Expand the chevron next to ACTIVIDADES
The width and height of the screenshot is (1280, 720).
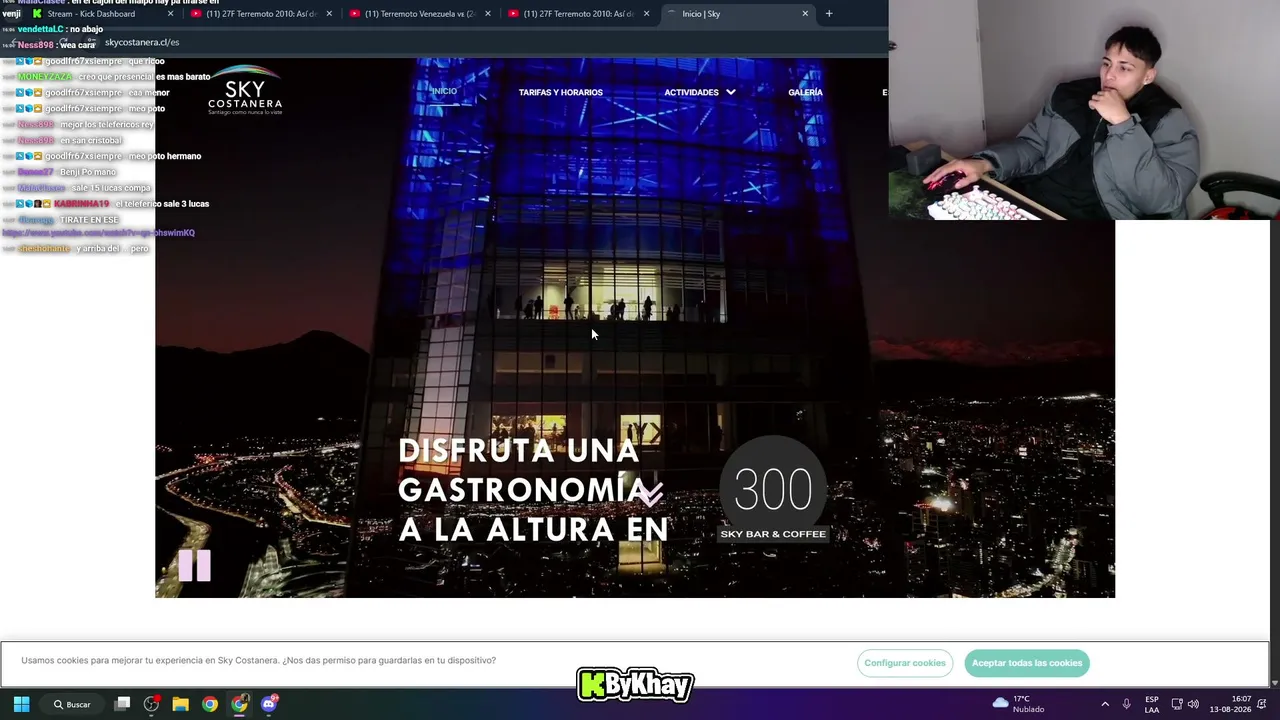coord(731,92)
